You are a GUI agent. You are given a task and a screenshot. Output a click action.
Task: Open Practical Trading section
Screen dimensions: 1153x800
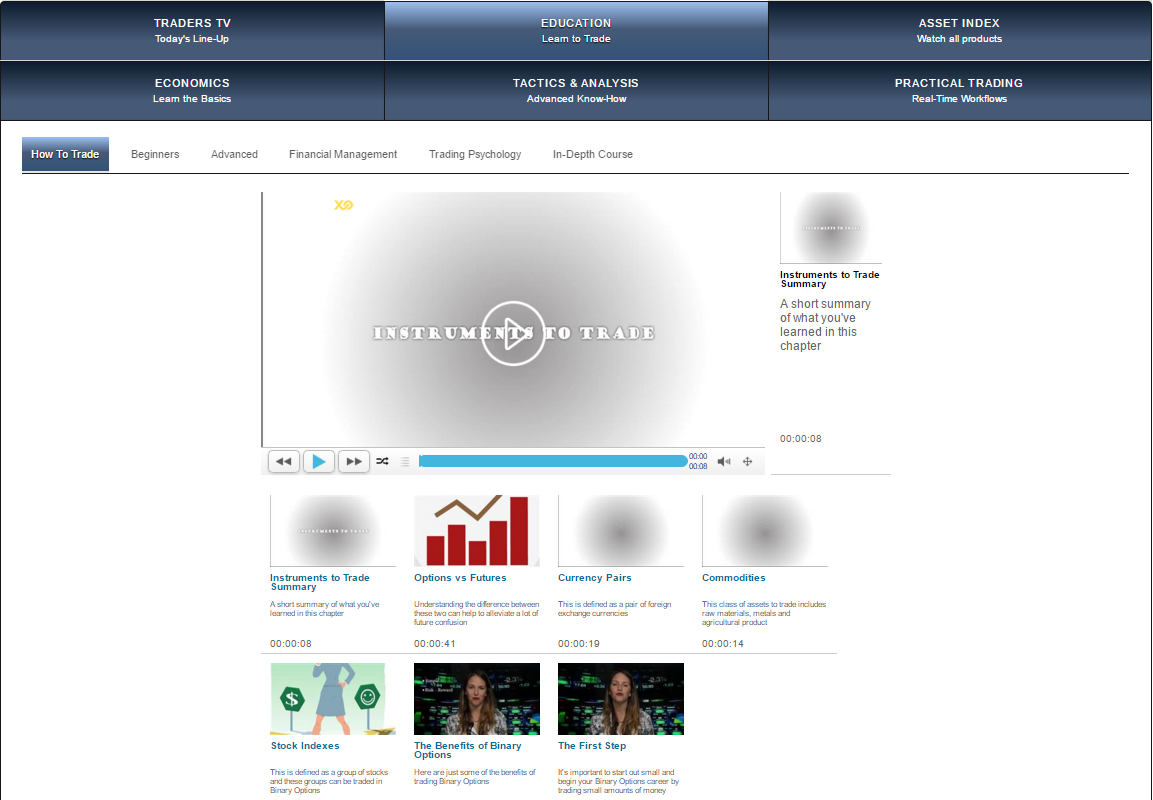[960, 90]
